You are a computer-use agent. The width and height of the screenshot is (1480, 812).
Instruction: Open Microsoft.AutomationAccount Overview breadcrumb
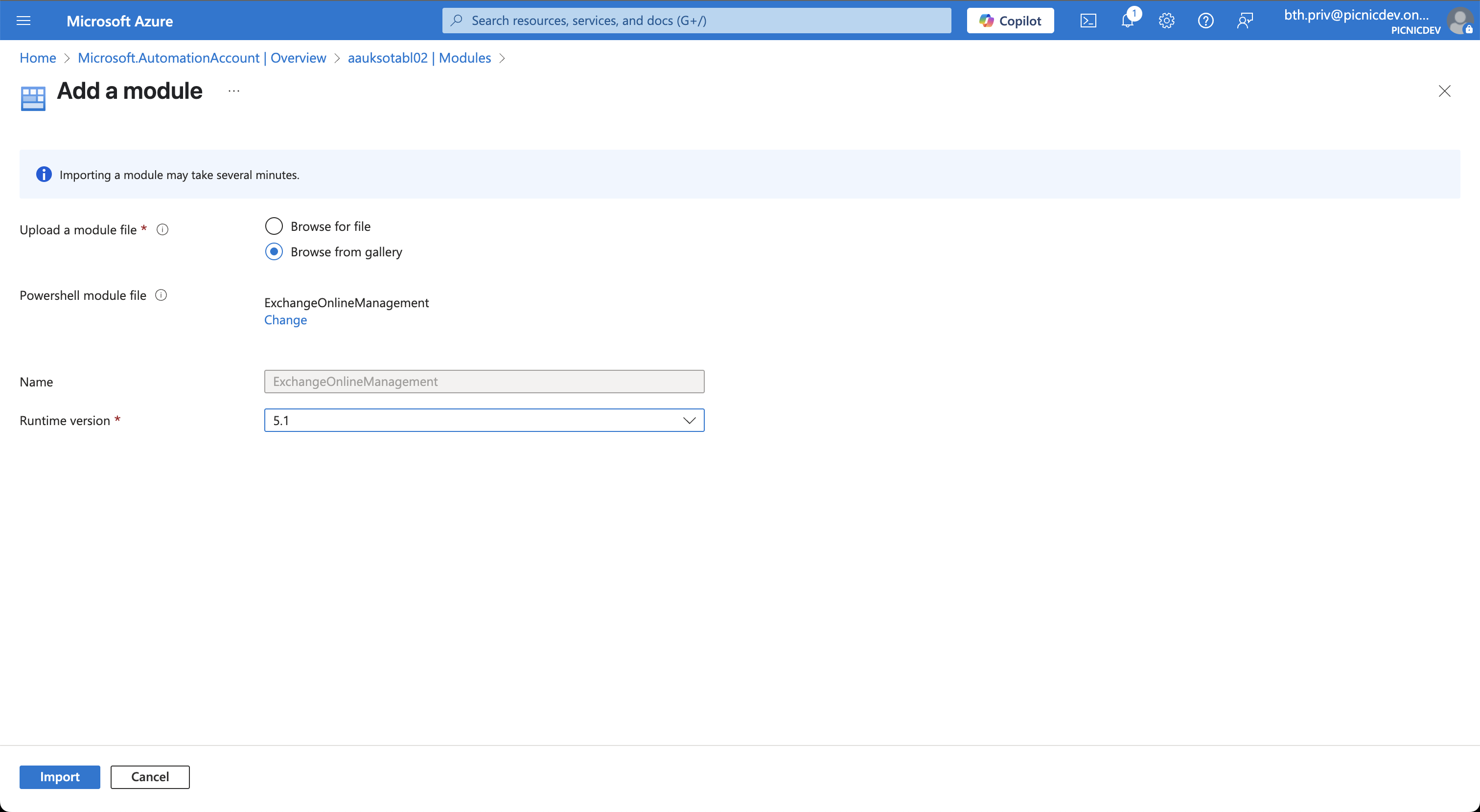pos(202,58)
